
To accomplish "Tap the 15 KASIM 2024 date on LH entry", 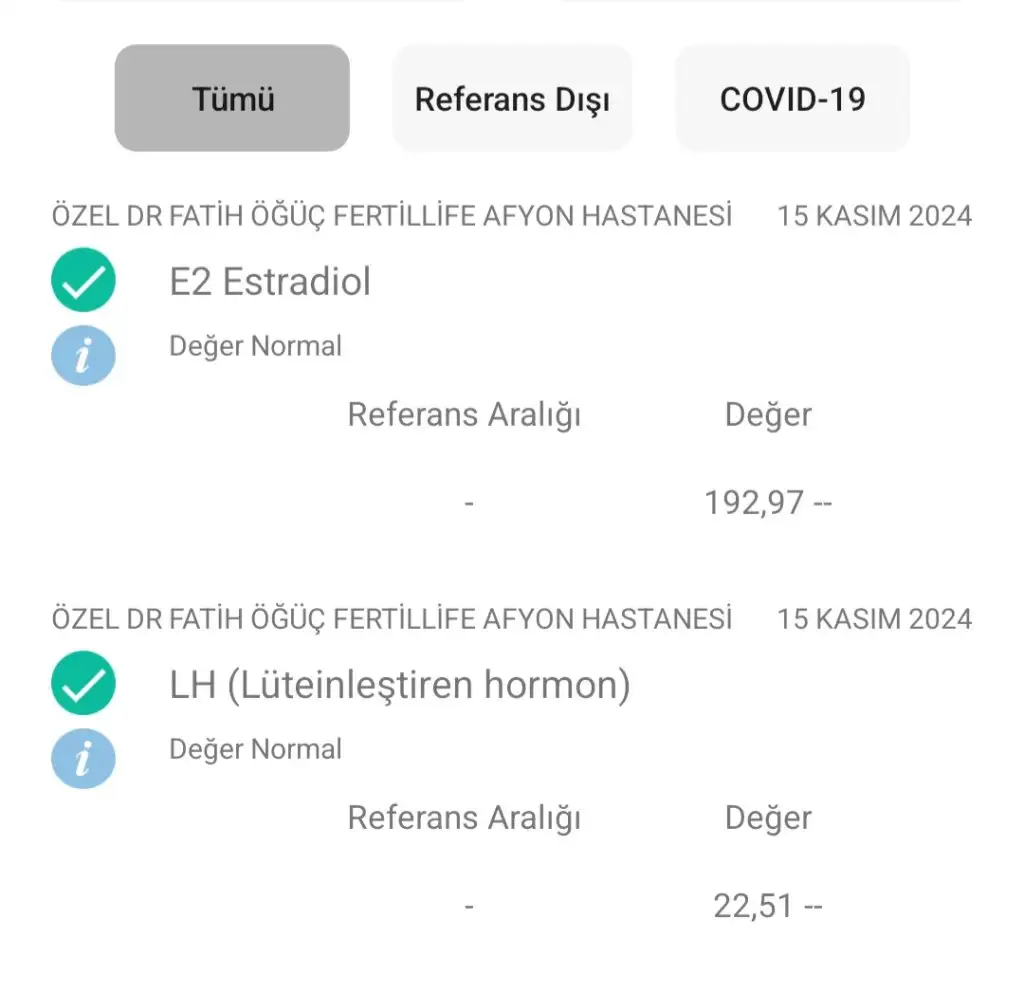I will click(x=874, y=619).
